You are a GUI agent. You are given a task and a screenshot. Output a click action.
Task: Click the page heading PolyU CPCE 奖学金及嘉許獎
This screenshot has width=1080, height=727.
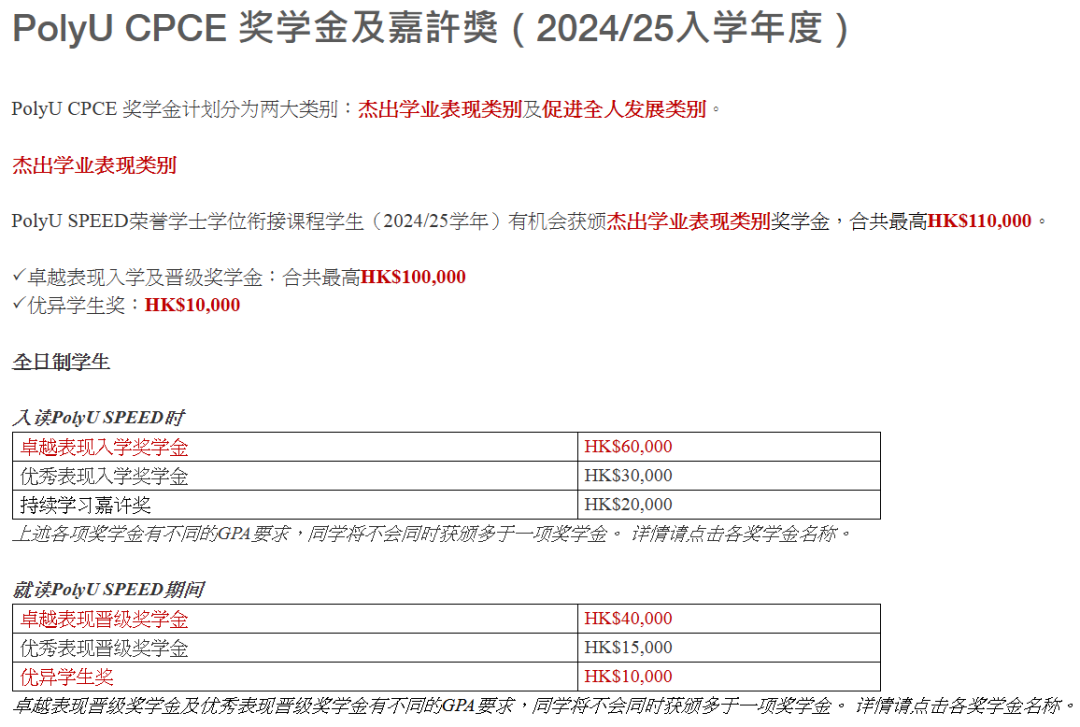(431, 29)
